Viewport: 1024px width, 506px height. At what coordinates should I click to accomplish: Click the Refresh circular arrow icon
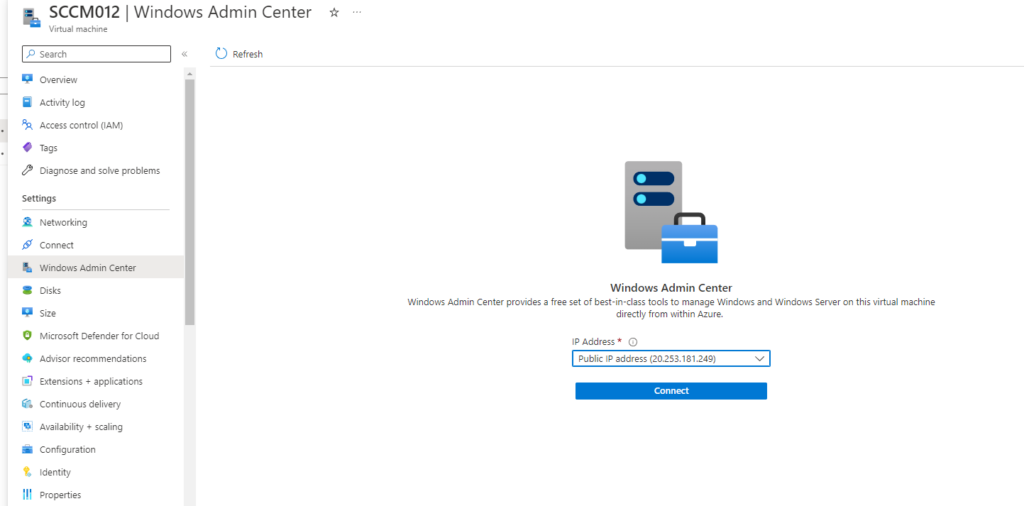coord(221,54)
